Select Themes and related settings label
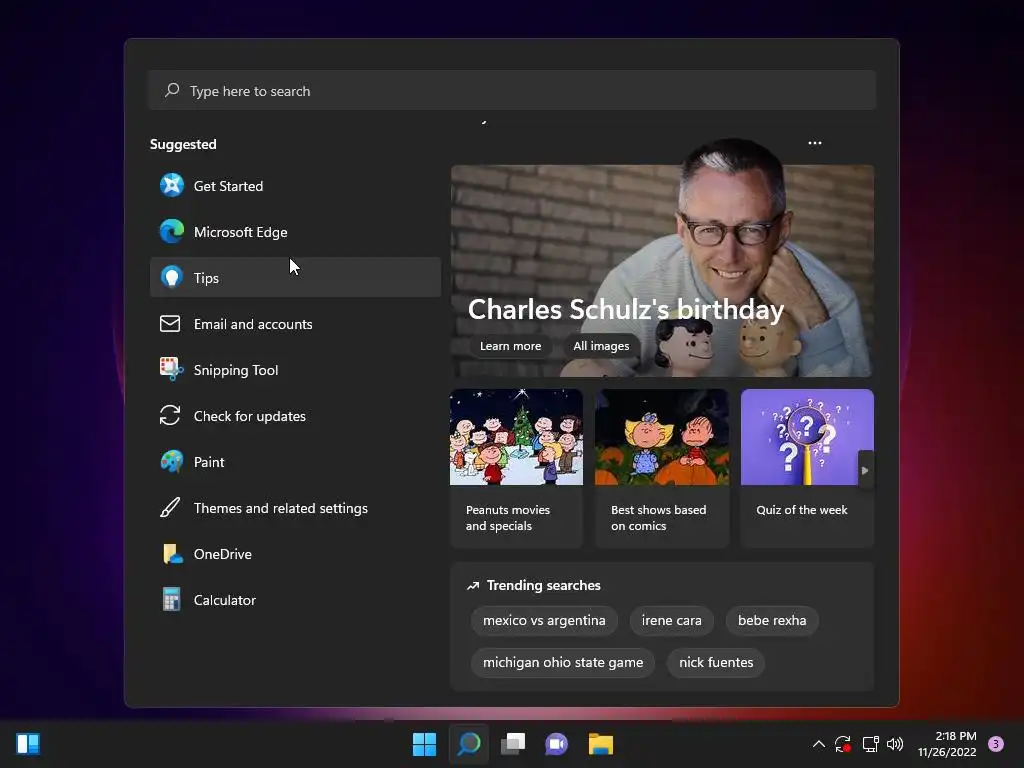Image resolution: width=1024 pixels, height=768 pixels. coord(281,508)
